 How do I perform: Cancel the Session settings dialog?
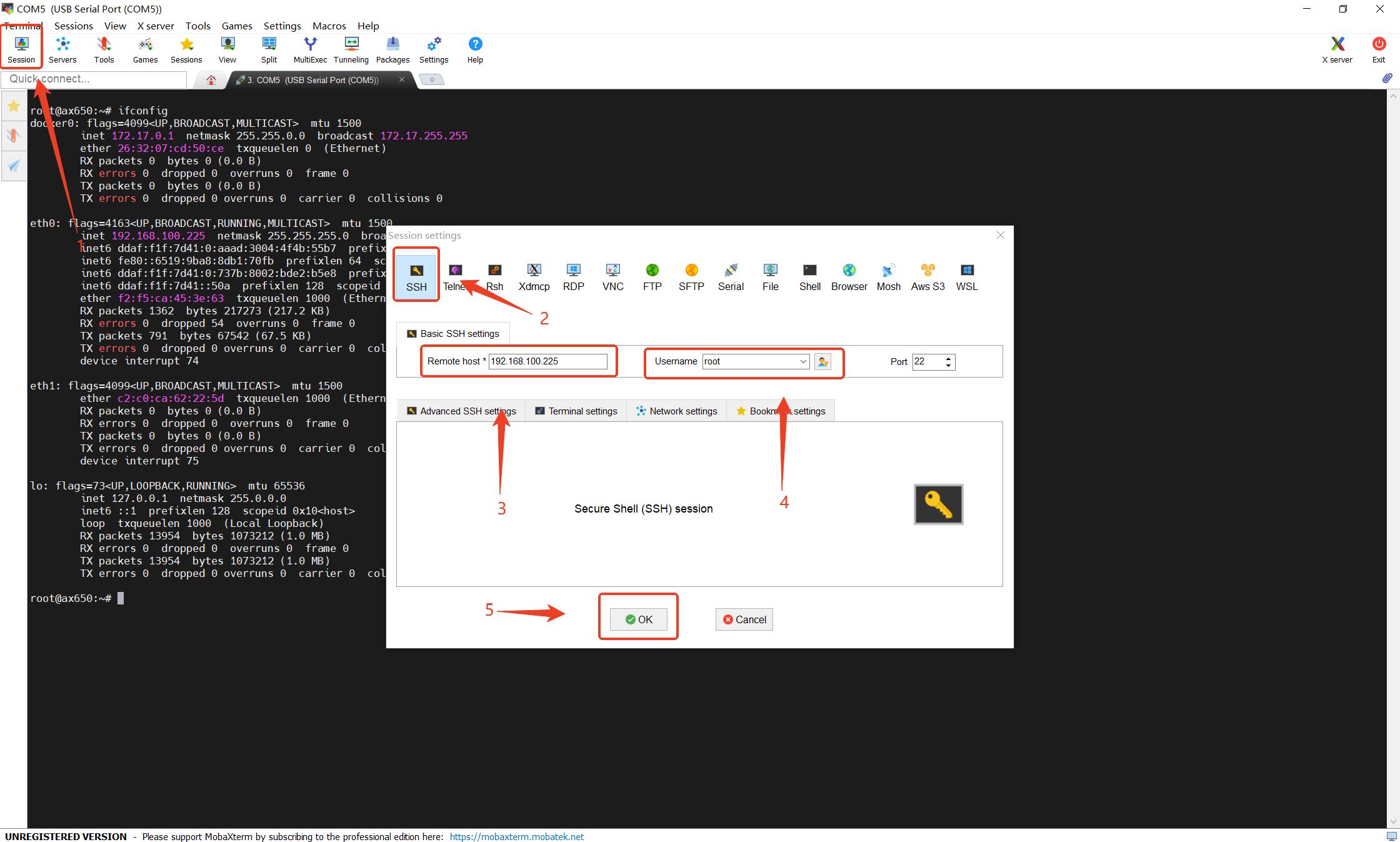pos(744,619)
